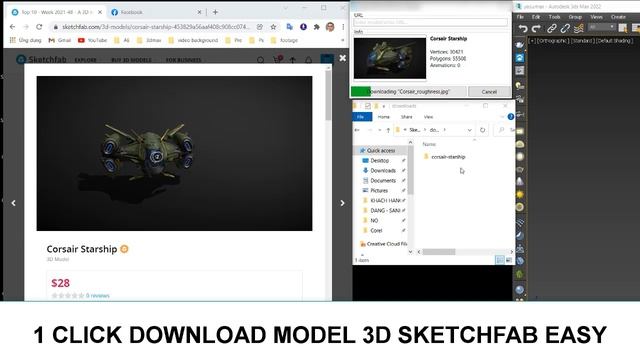The image size is (640, 360).
Task: Go to the previous model arrow
Action: pos(13,203)
